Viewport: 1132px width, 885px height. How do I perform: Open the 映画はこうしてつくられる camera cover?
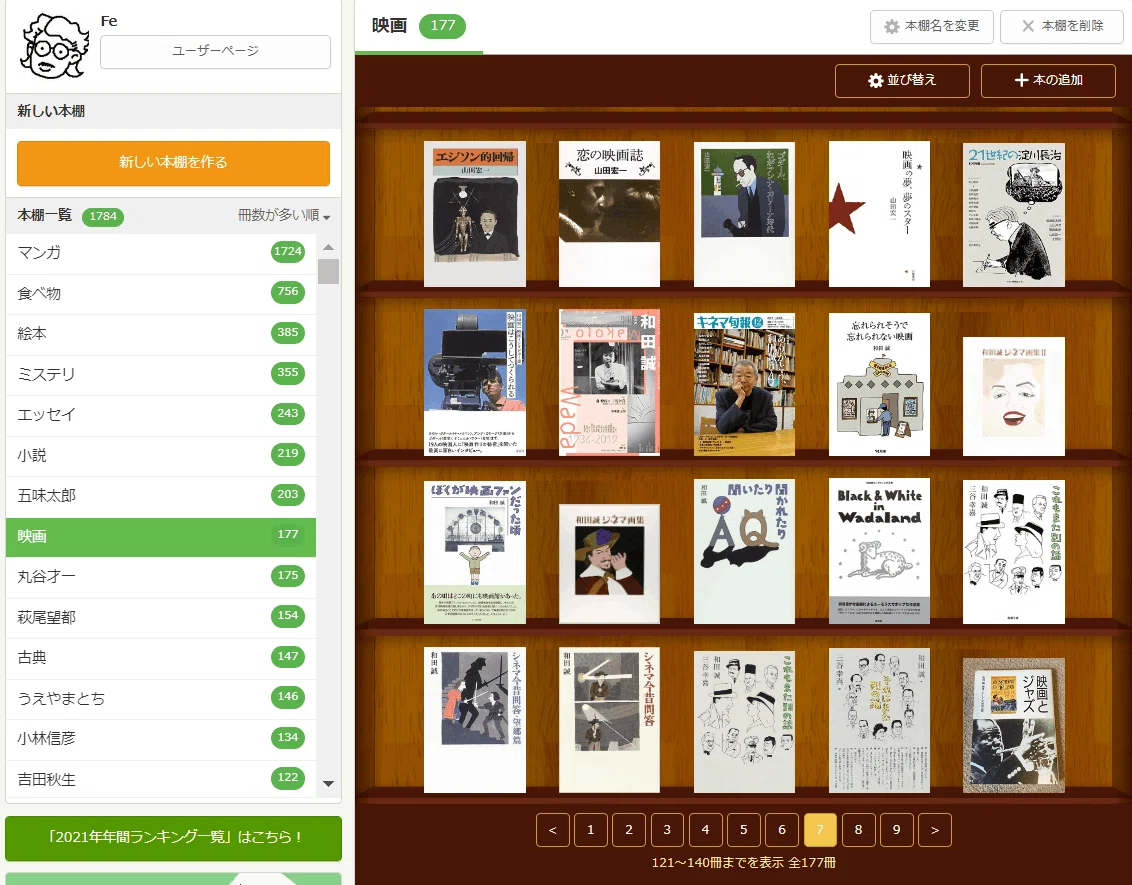click(x=474, y=383)
